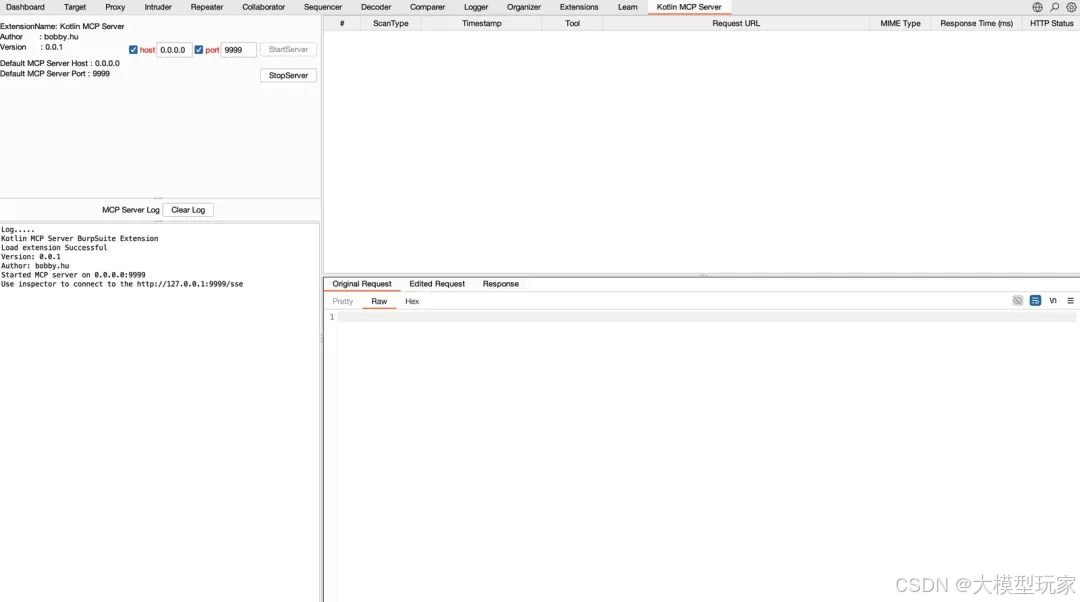The height and width of the screenshot is (602, 1080).
Task: Switch to the Proxy tab
Action: (x=115, y=7)
